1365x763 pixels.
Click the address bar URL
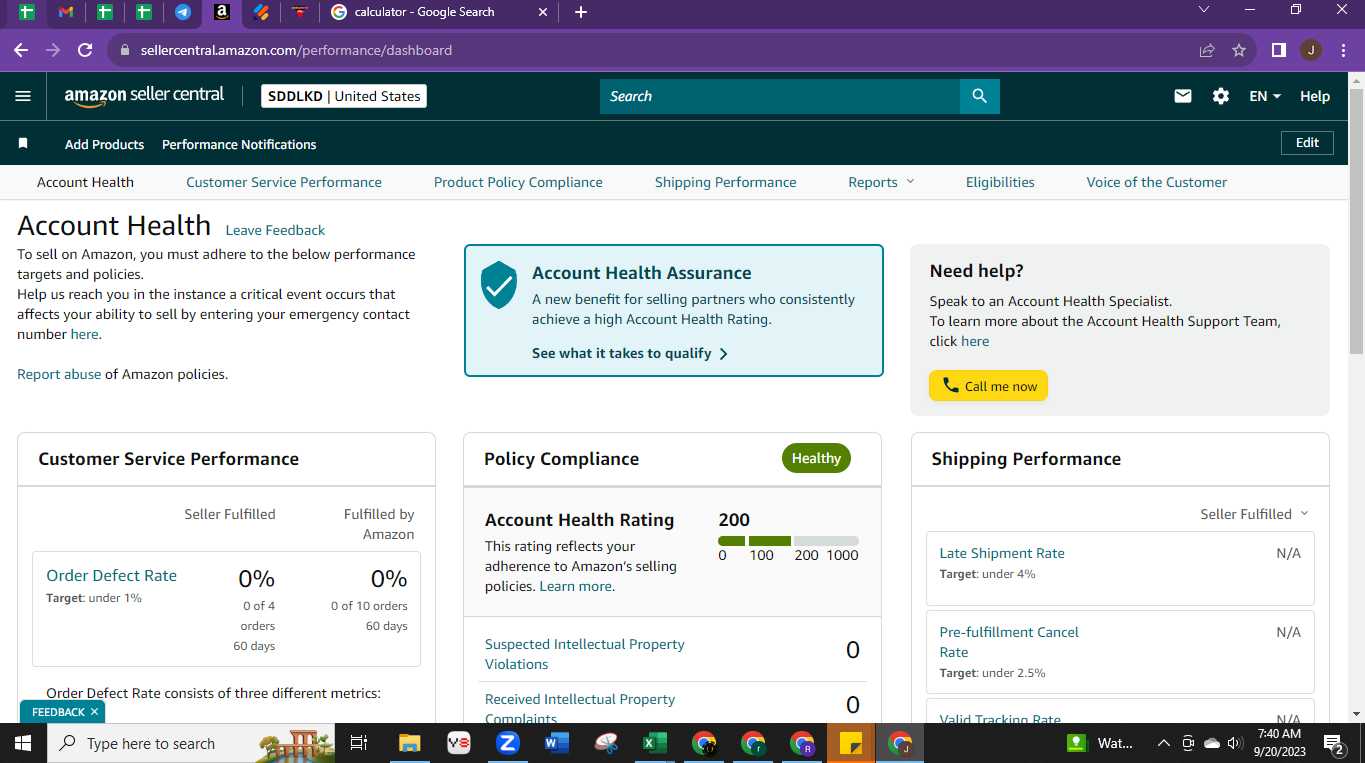[x=296, y=50]
